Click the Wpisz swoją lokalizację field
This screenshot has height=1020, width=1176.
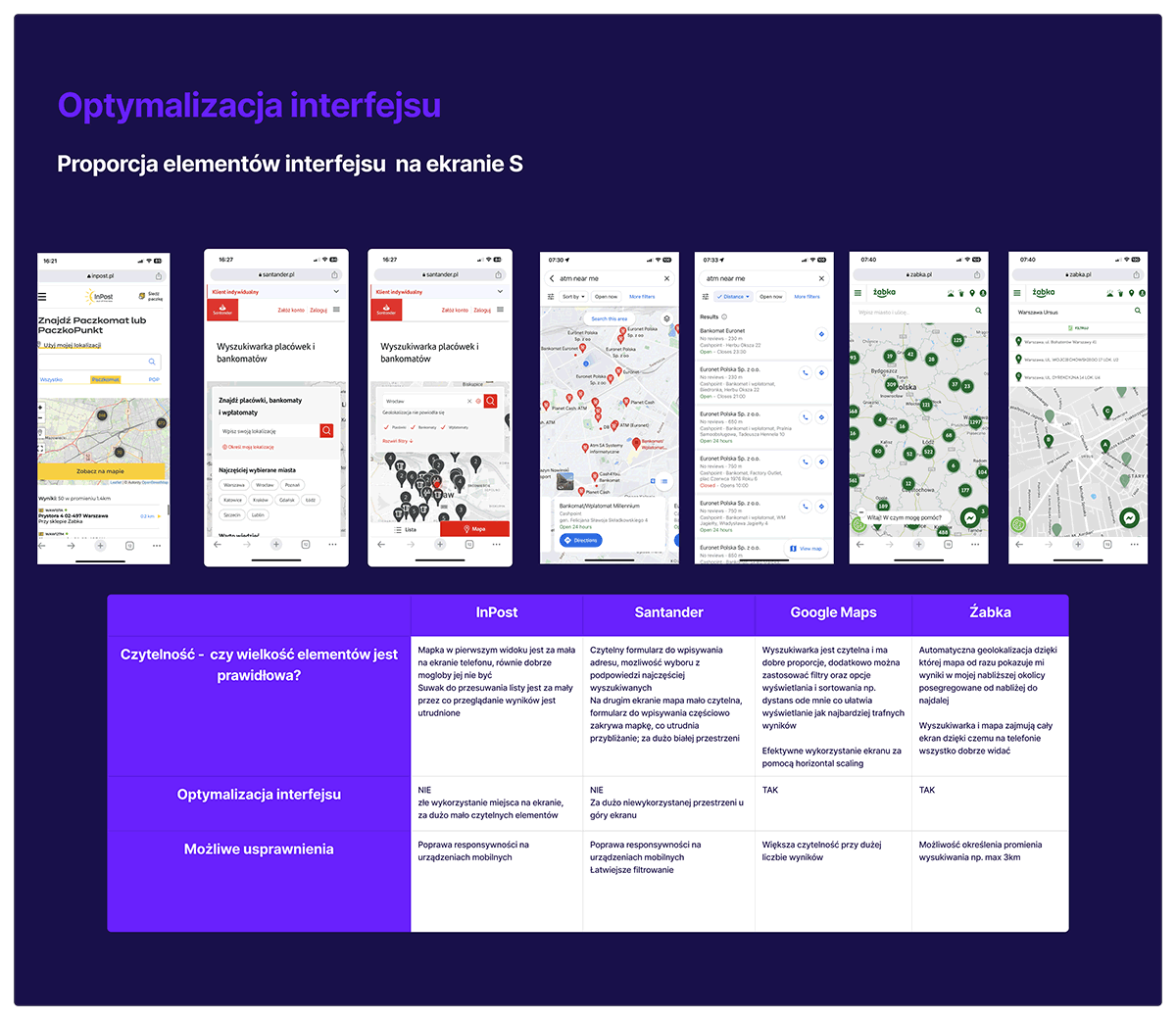269,431
